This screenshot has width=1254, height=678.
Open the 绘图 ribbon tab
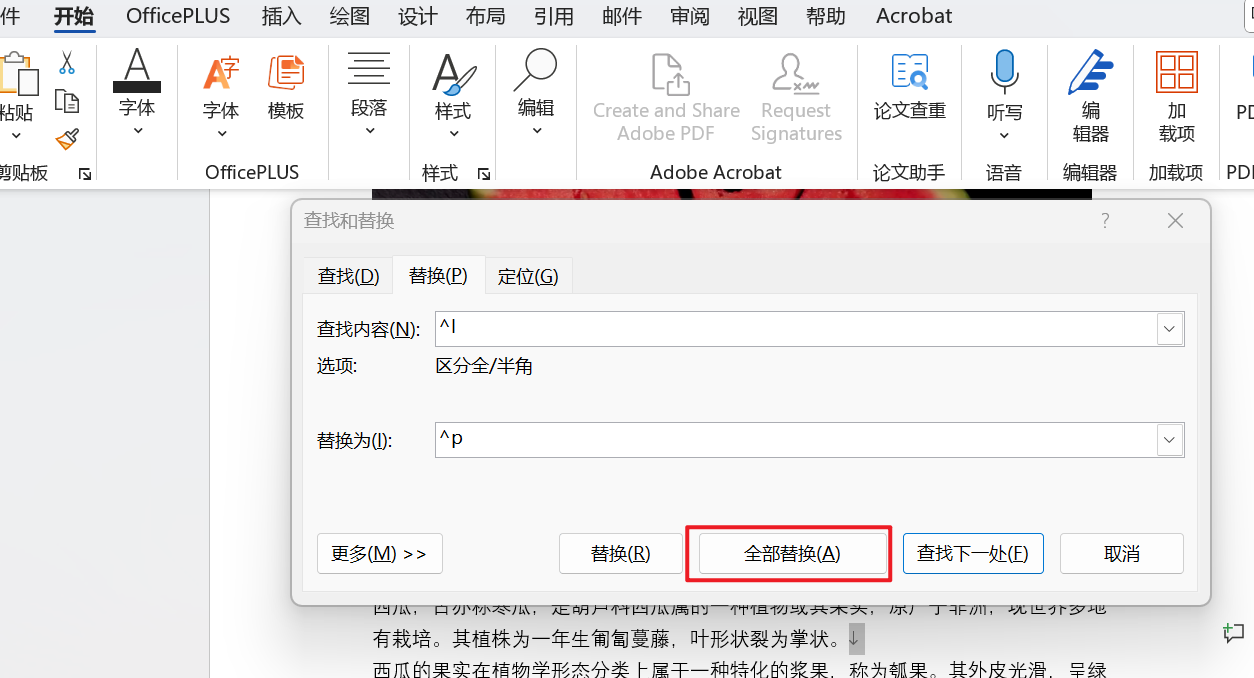pyautogui.click(x=349, y=16)
